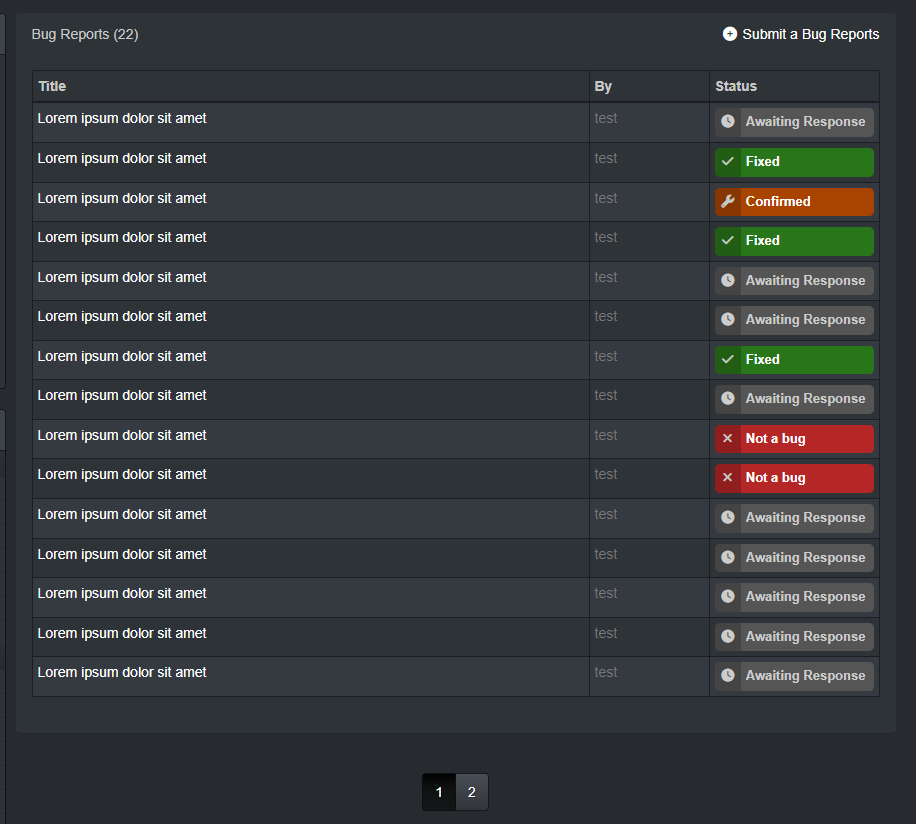
Task: Click the clock icon in the last row status
Action: (728, 676)
